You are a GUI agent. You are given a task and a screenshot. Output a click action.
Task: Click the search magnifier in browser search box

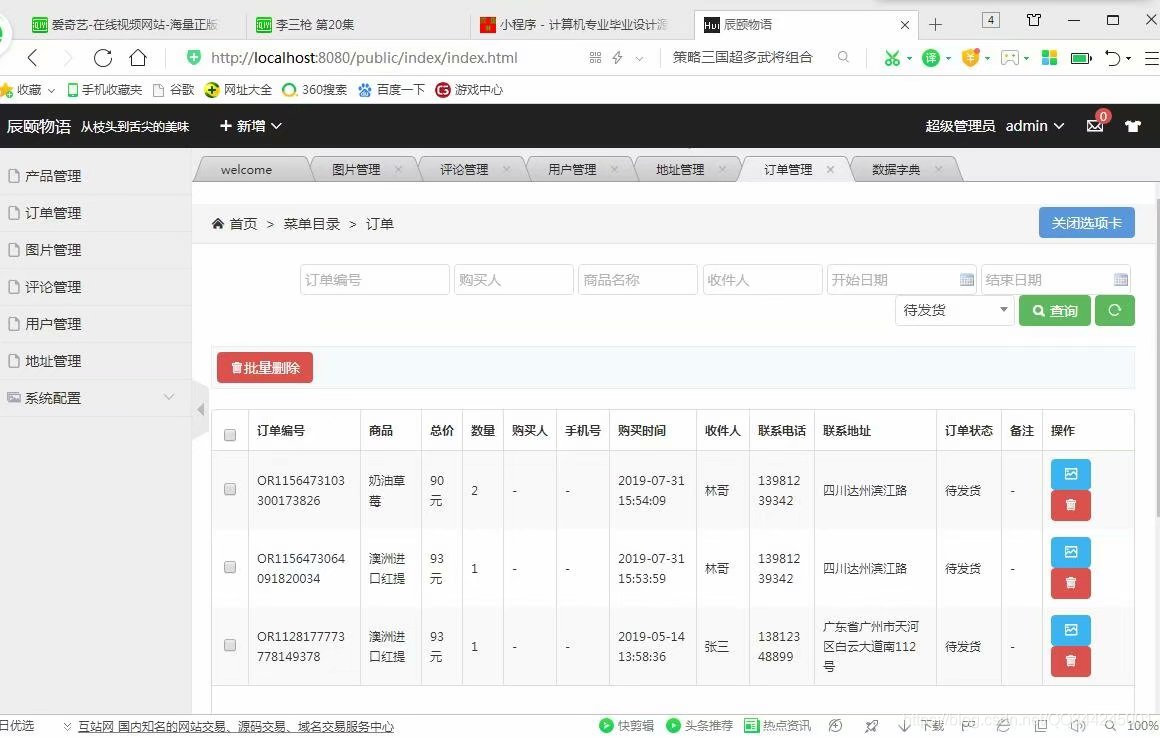coord(843,57)
